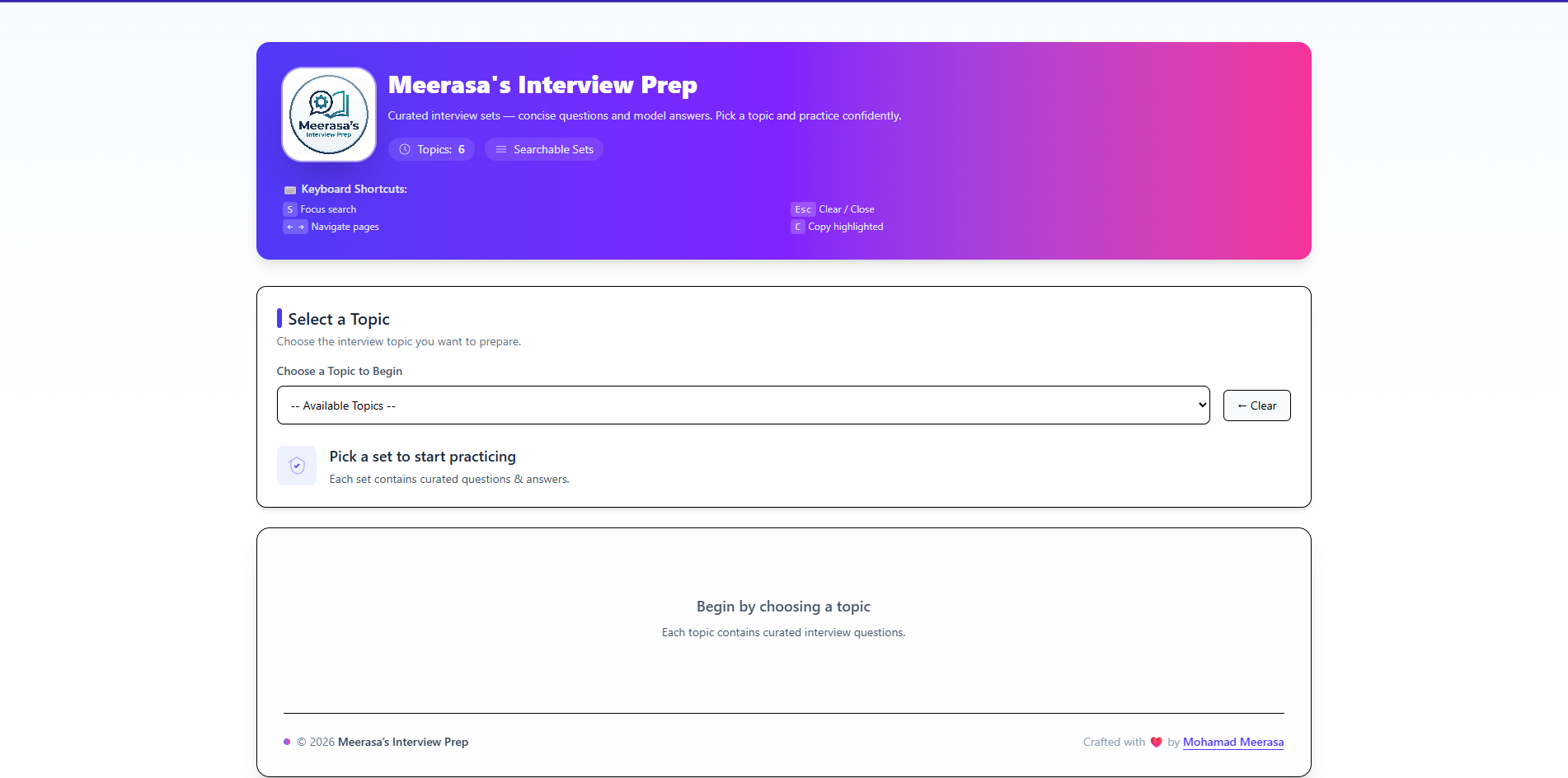Expand the topic selection combo box chevron
The width and height of the screenshot is (1568, 778).
1201,405
